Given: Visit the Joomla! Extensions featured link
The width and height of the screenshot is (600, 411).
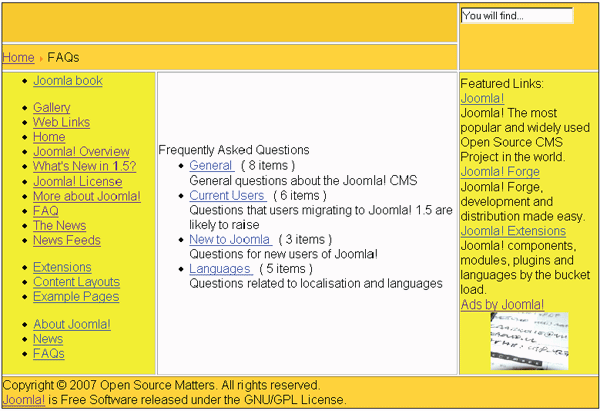Looking at the screenshot, I should 513,231.
